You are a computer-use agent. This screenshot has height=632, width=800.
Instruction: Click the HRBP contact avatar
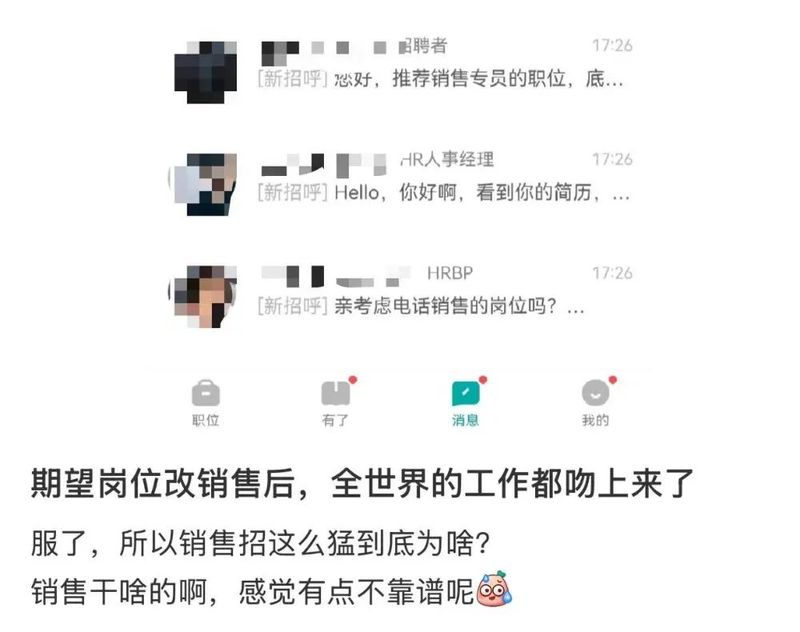(x=205, y=297)
